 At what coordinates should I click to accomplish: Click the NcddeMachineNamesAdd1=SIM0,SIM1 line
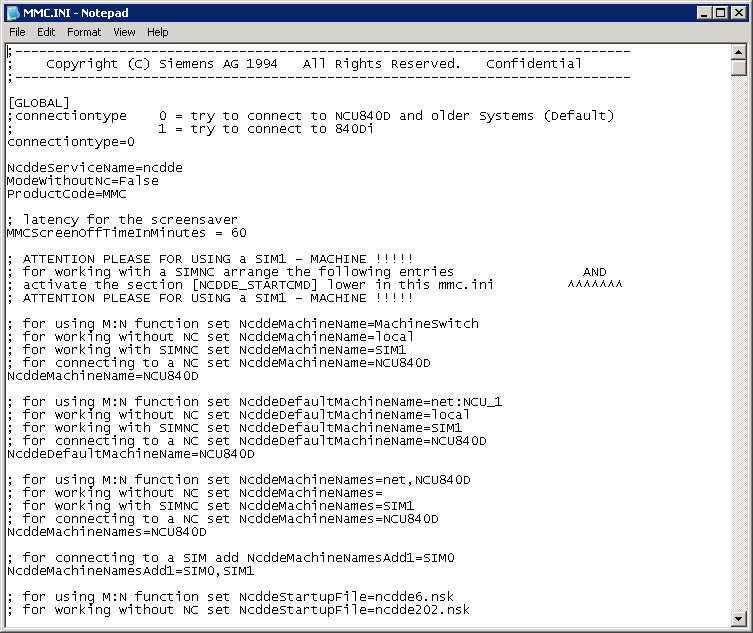(131, 571)
